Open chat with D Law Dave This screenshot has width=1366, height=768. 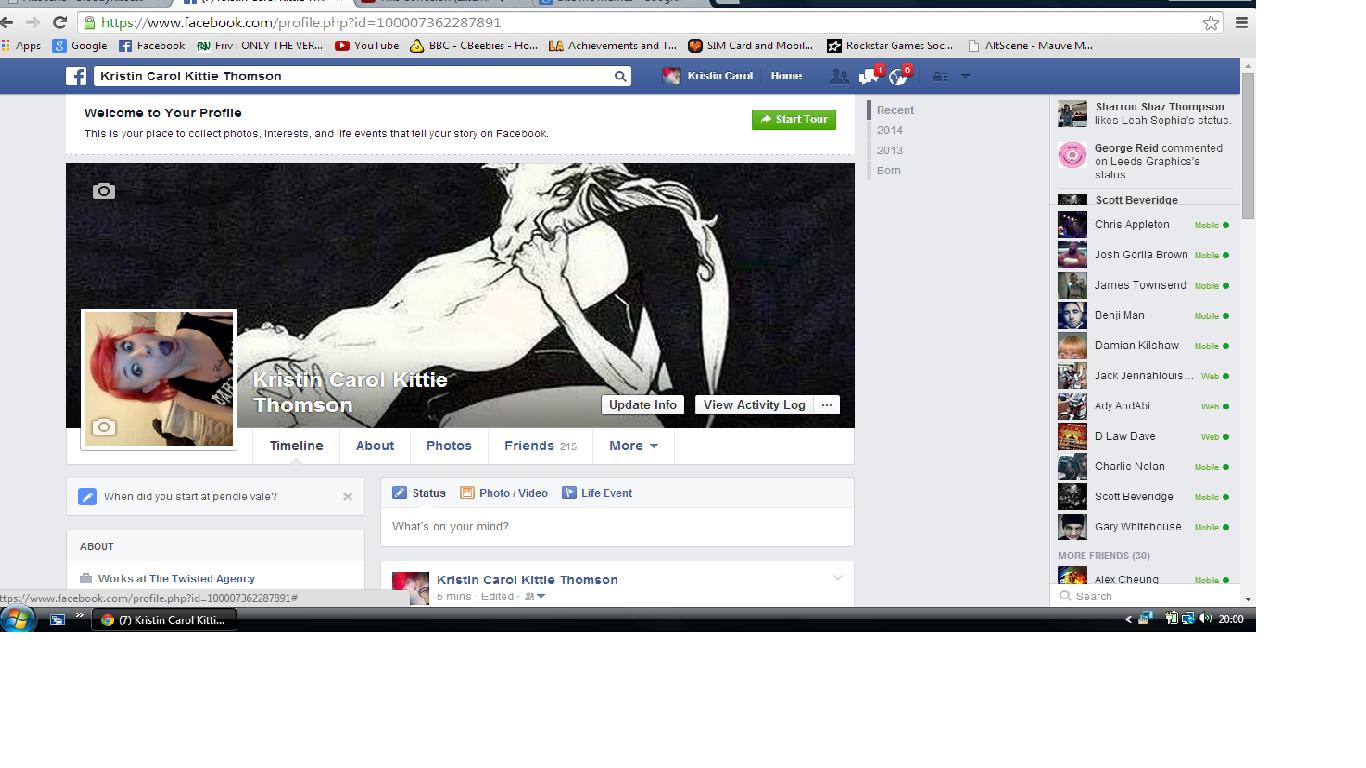tap(1145, 436)
